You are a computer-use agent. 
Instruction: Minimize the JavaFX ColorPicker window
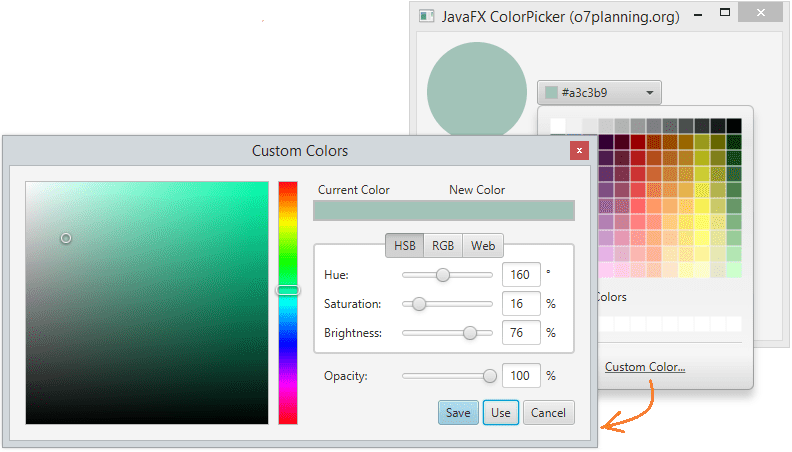[x=698, y=15]
